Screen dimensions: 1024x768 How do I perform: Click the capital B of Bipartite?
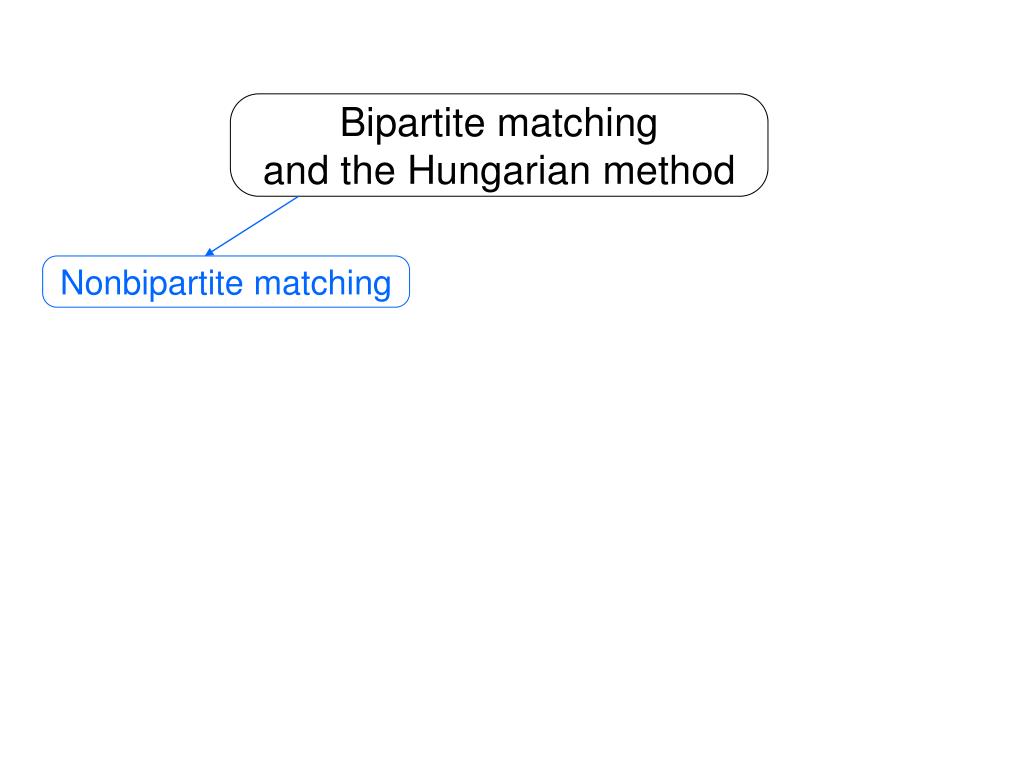pyautogui.click(x=353, y=123)
